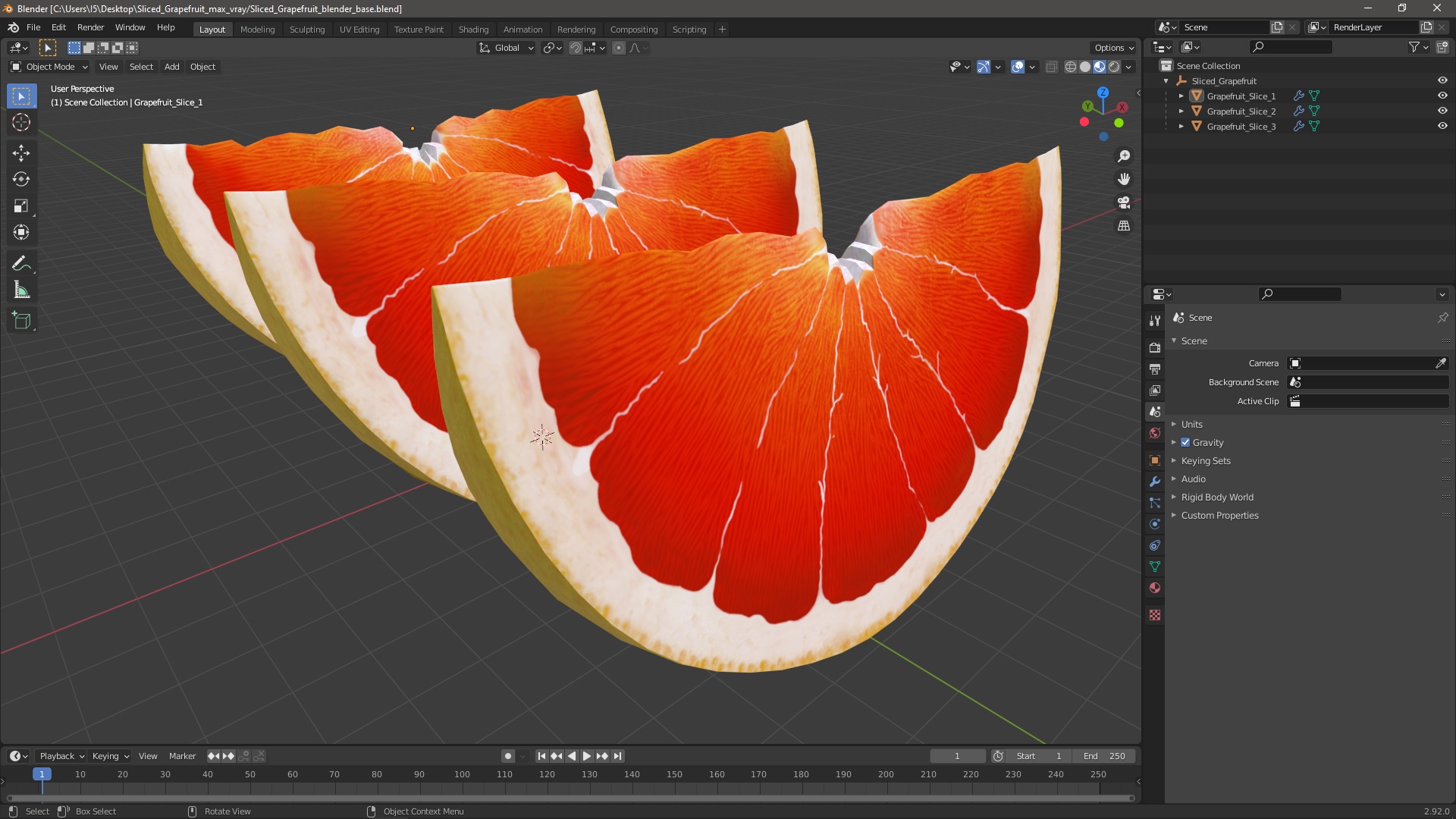Viewport: 1456px width, 819px height.
Task: Open Particles properties tab
Action: [1155, 503]
